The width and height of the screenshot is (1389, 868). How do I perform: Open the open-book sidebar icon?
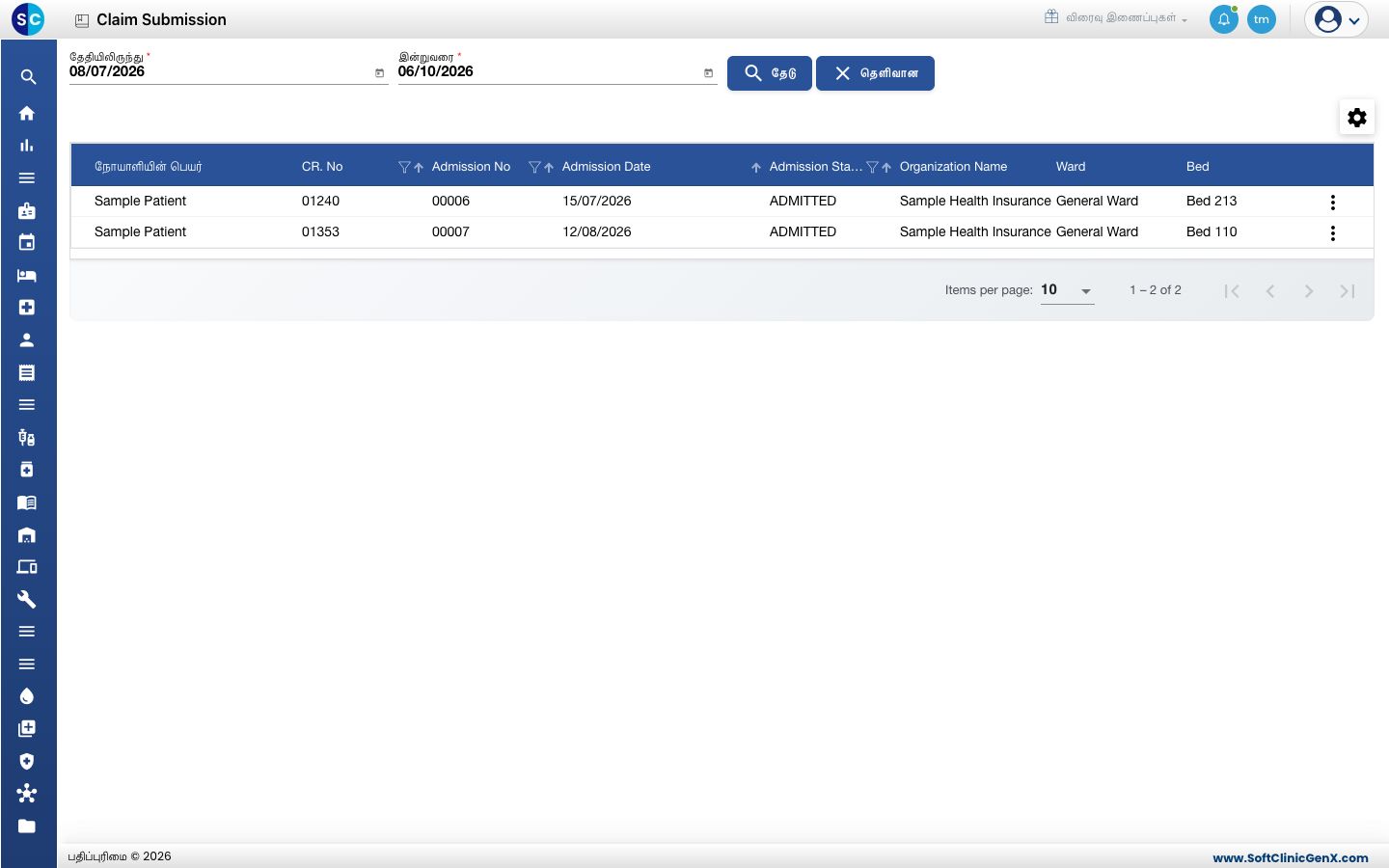[x=27, y=502]
